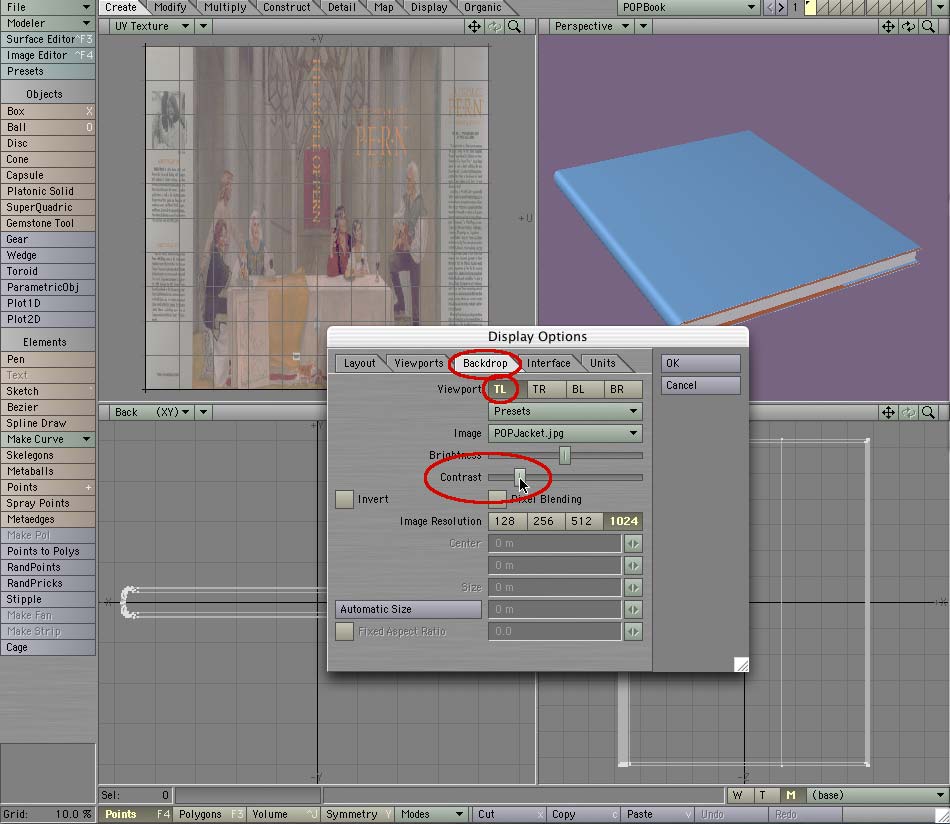Open the Image Editor
The height and width of the screenshot is (824, 950).
click(47, 55)
